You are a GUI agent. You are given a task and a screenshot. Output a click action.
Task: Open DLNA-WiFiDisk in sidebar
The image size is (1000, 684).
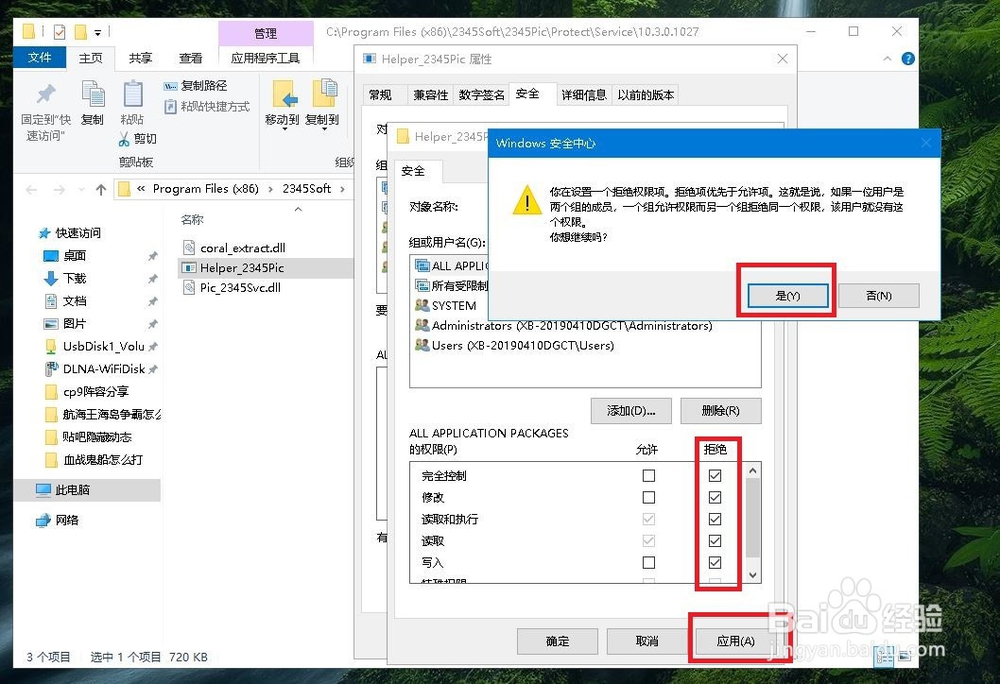coord(103,369)
